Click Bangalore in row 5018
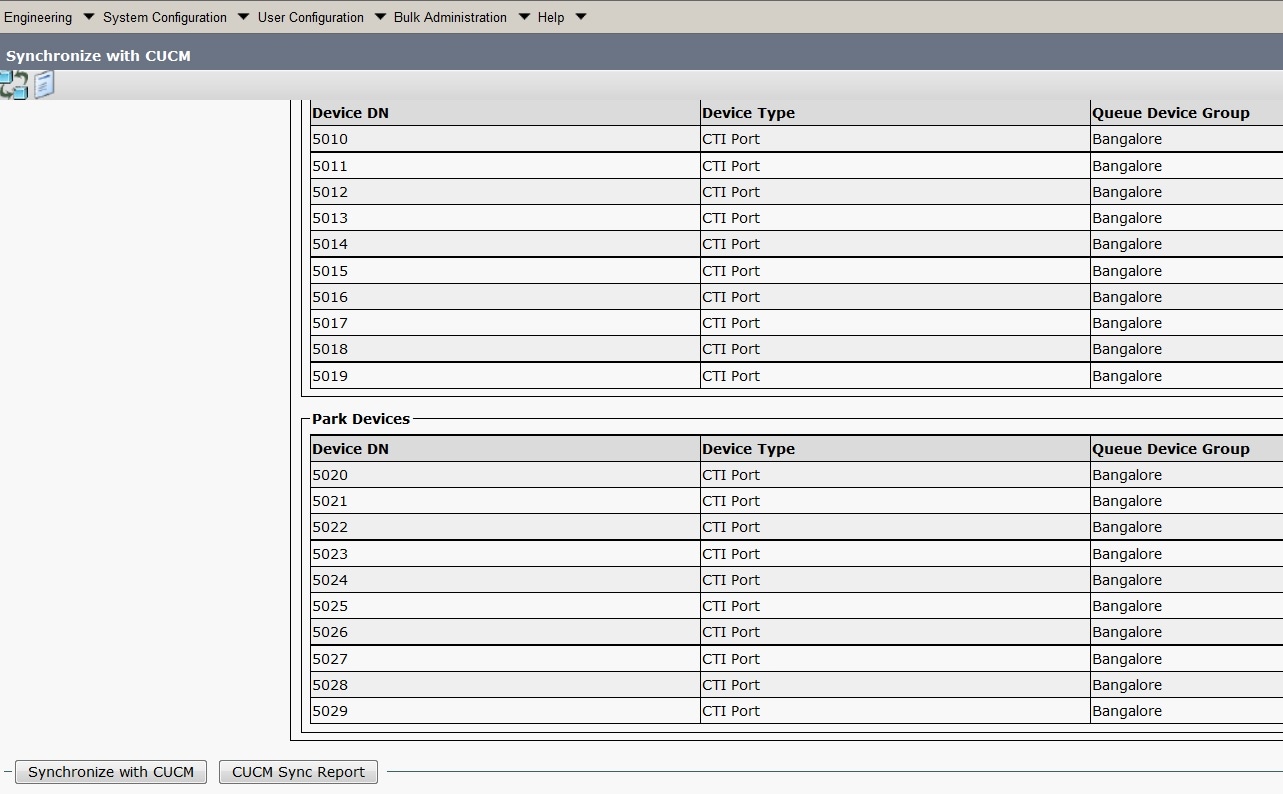Screen dimensions: 1283x794 (1127, 349)
